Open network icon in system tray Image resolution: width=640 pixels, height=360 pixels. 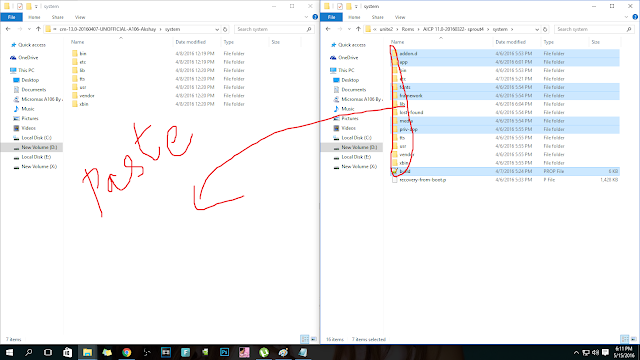tap(586, 352)
